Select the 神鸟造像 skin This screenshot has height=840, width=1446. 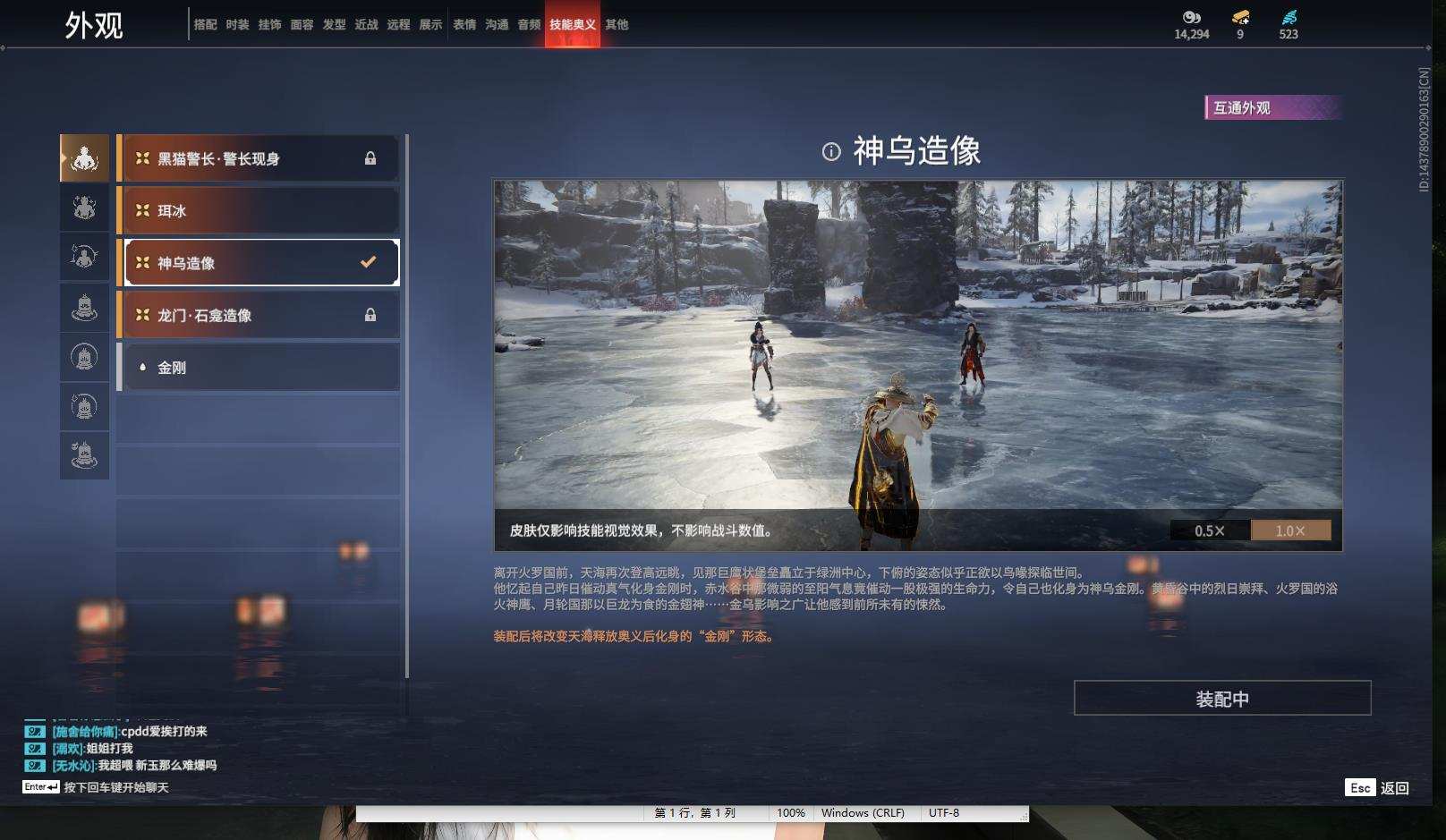coord(259,262)
